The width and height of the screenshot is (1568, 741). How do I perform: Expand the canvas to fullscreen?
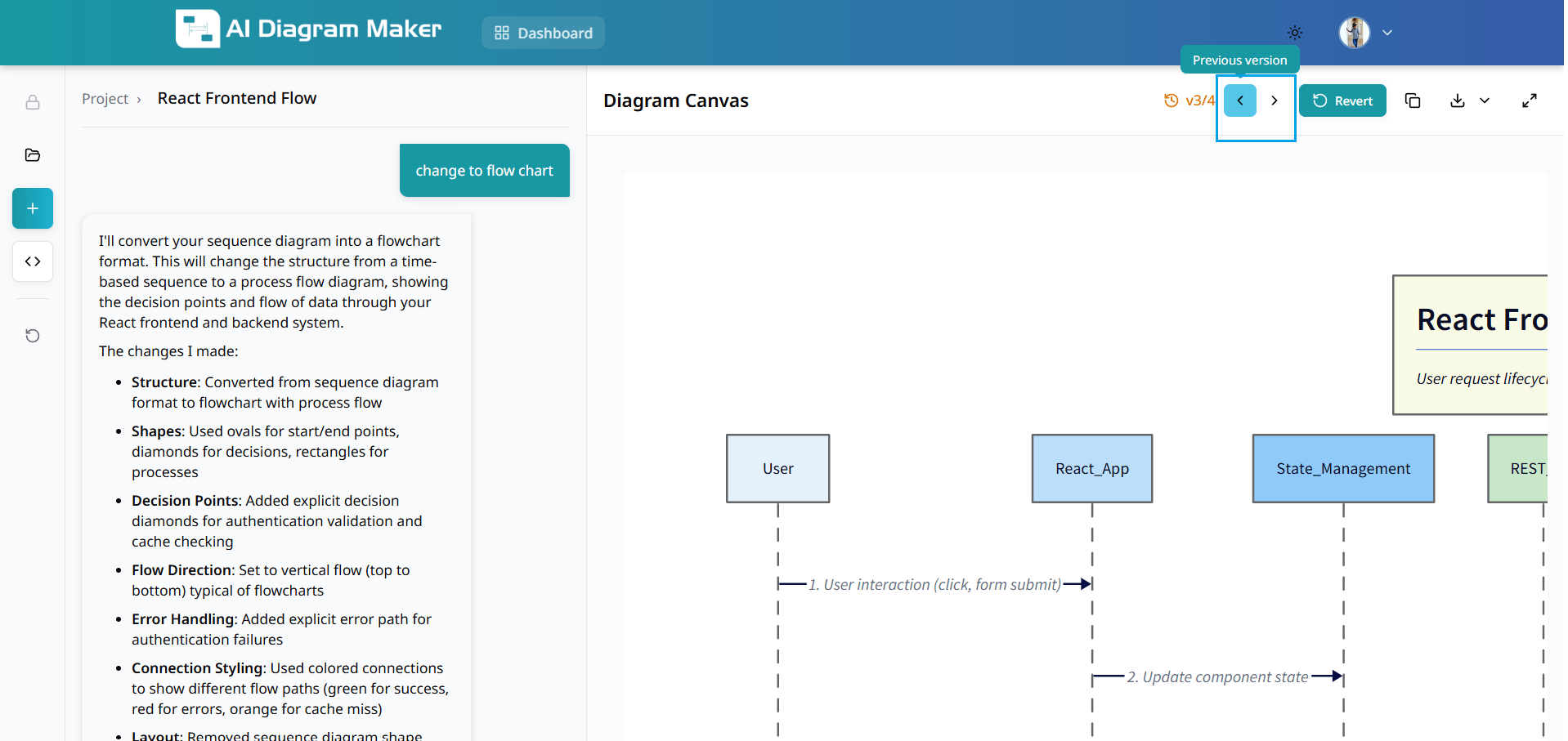[x=1530, y=100]
